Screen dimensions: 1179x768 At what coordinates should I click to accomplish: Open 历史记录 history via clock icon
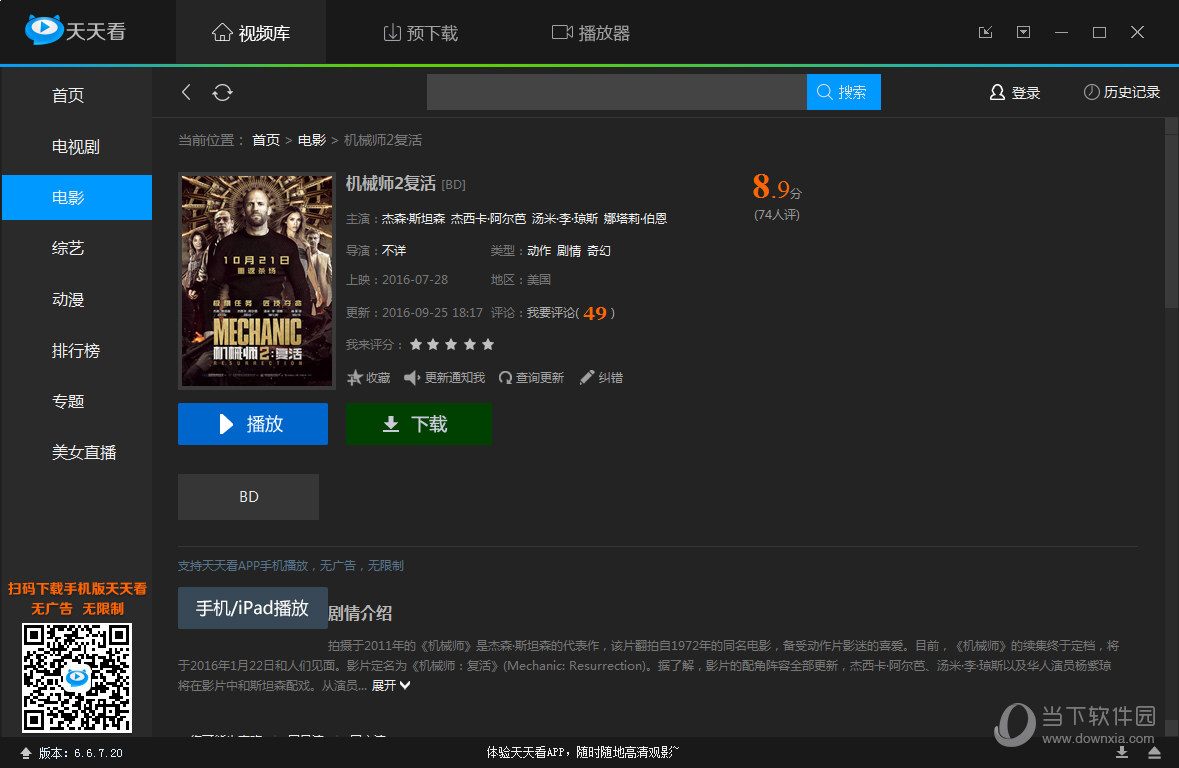coord(1091,92)
